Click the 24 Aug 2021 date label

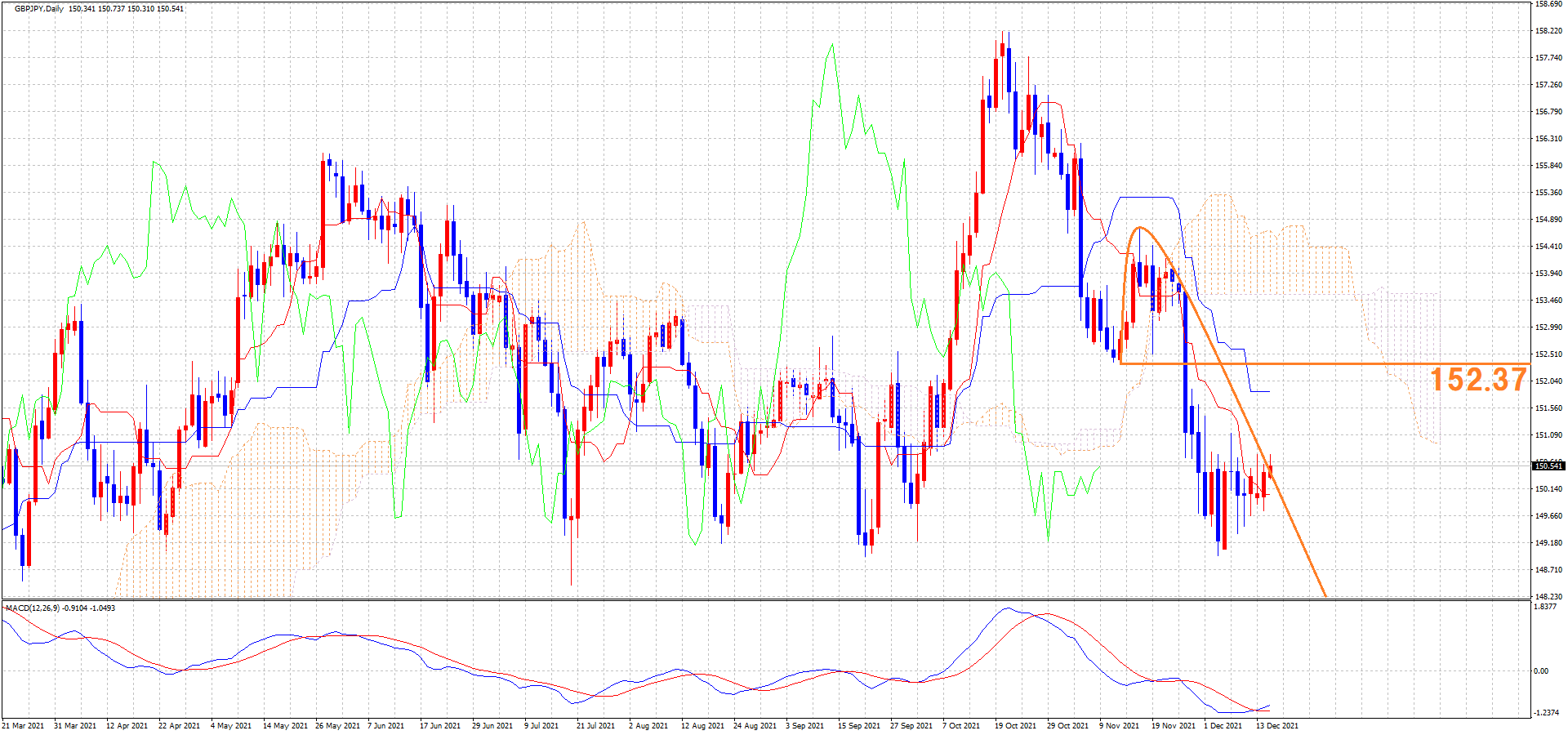[x=755, y=726]
